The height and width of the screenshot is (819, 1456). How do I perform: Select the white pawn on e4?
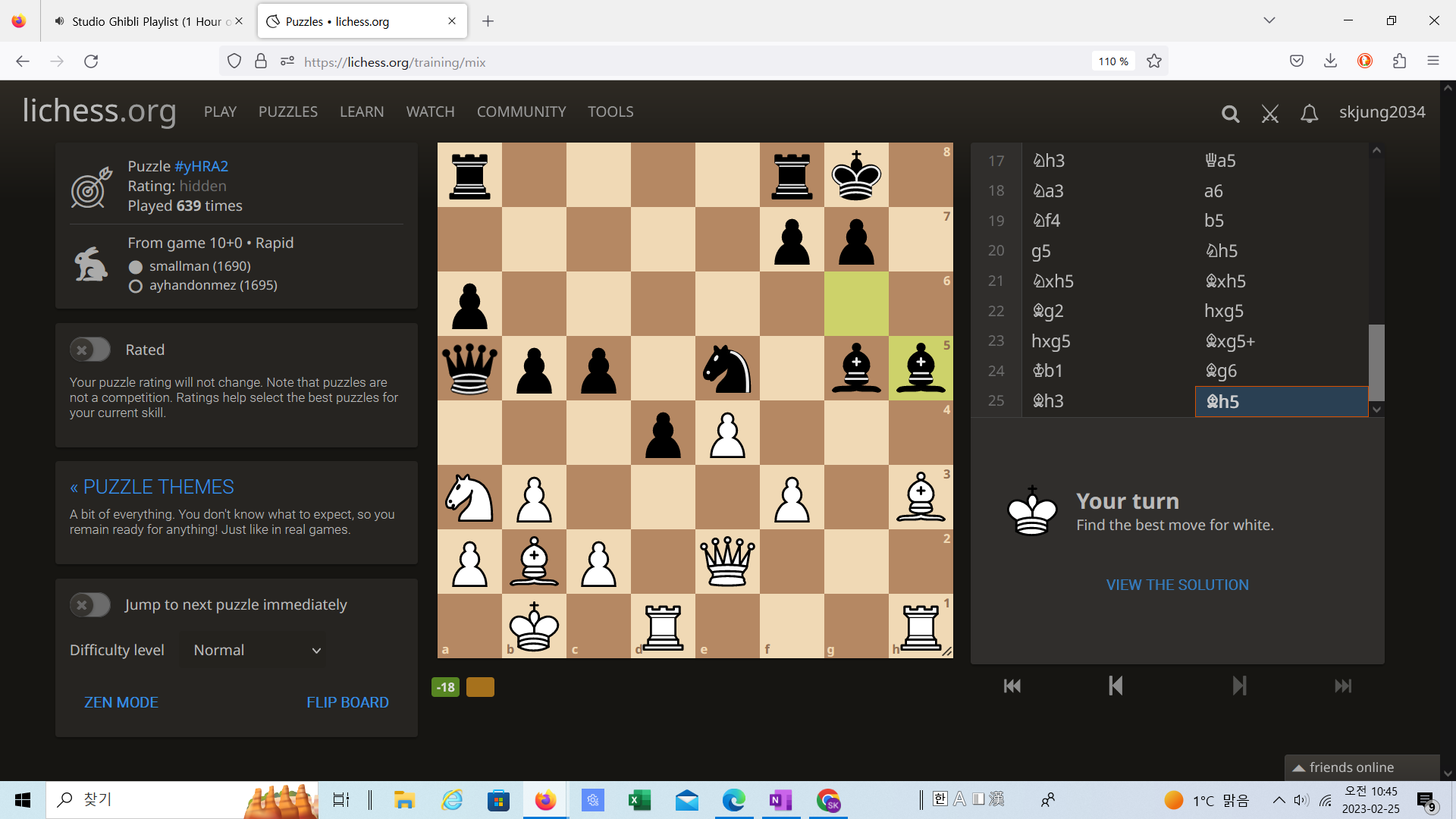(x=727, y=433)
